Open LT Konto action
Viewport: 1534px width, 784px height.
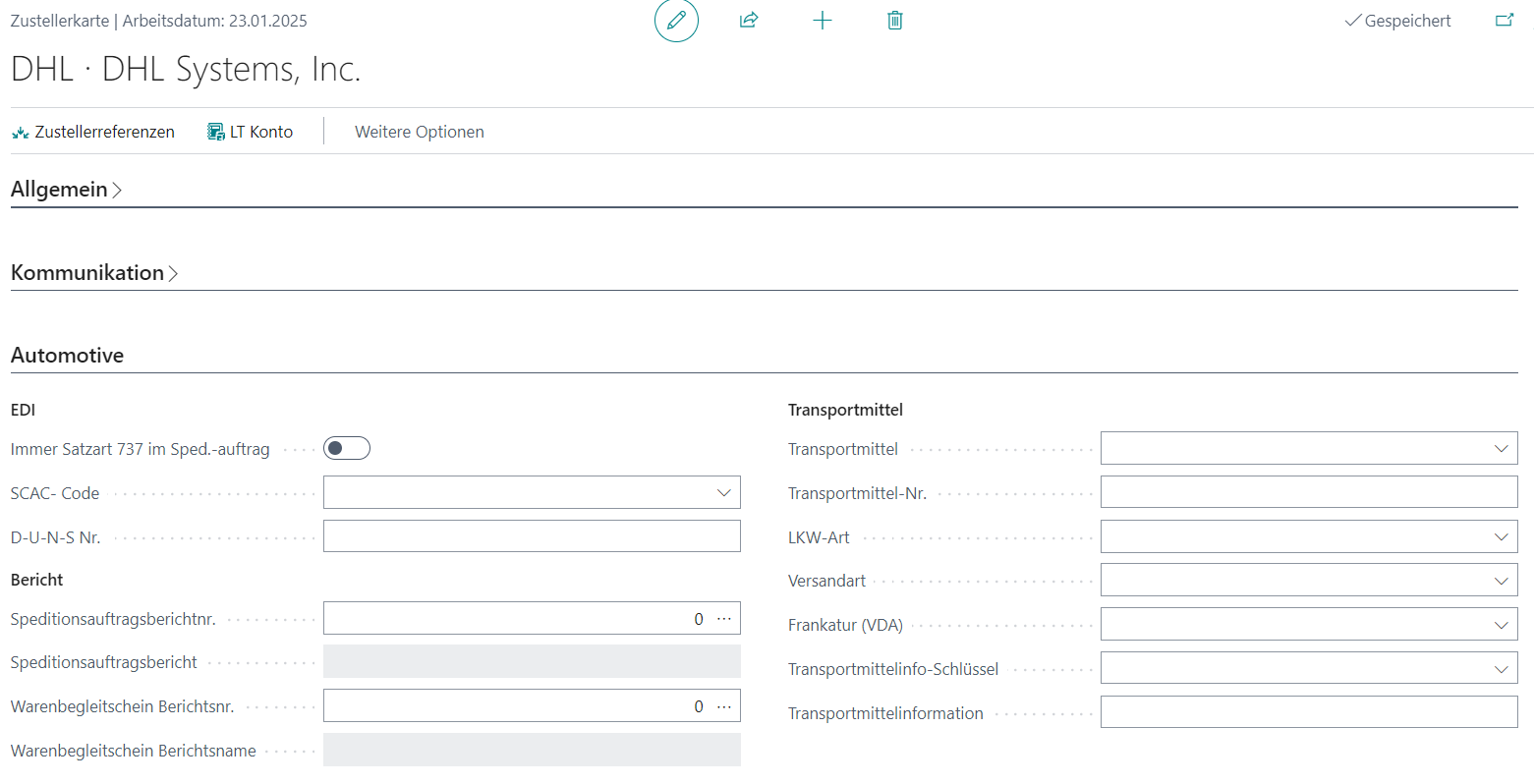point(251,132)
